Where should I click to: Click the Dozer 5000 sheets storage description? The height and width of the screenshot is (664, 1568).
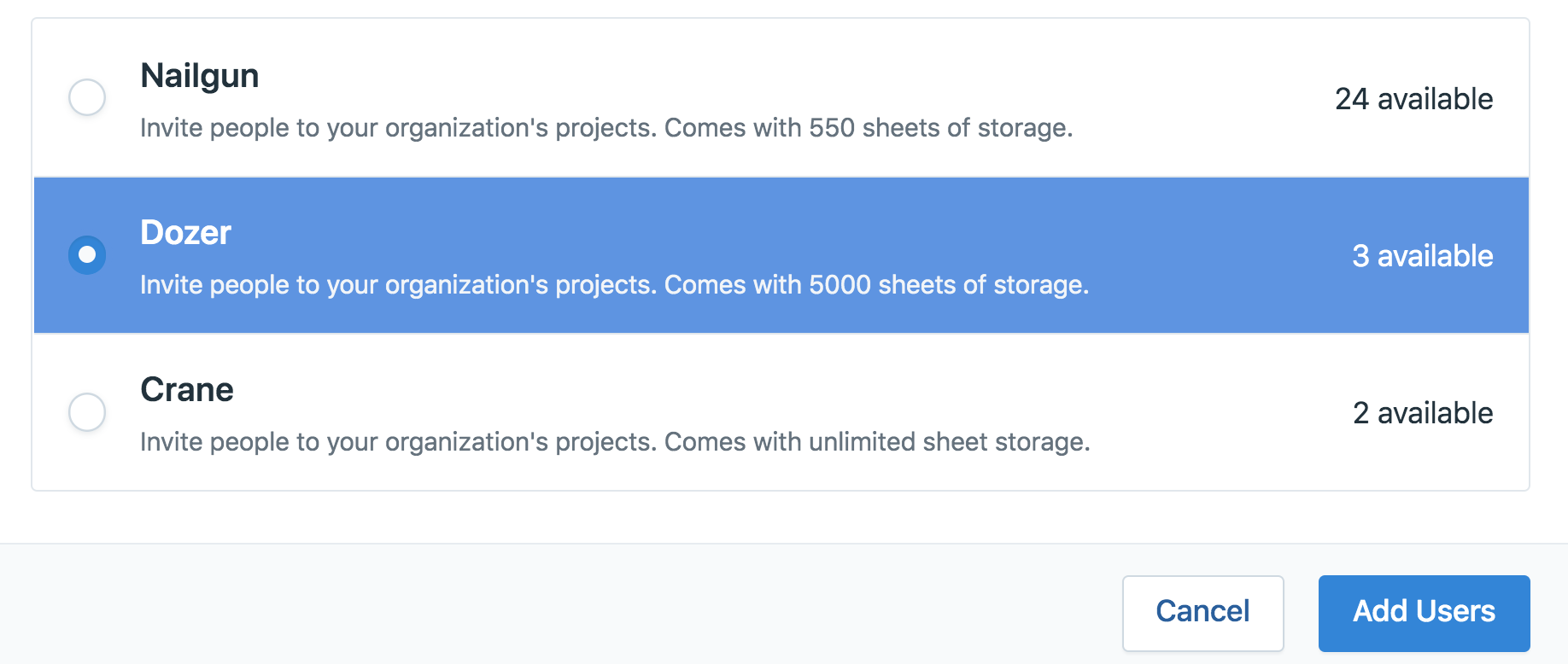click(x=615, y=284)
